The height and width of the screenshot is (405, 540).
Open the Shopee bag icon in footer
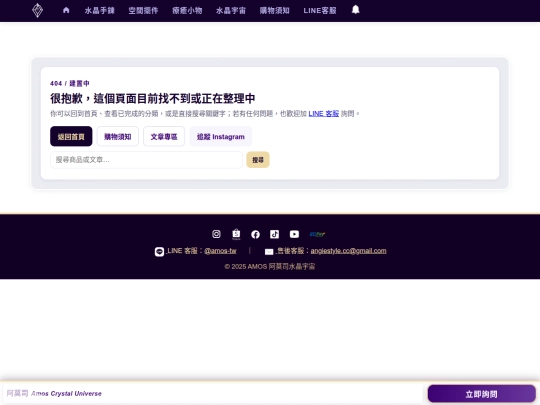pyautogui.click(x=236, y=234)
